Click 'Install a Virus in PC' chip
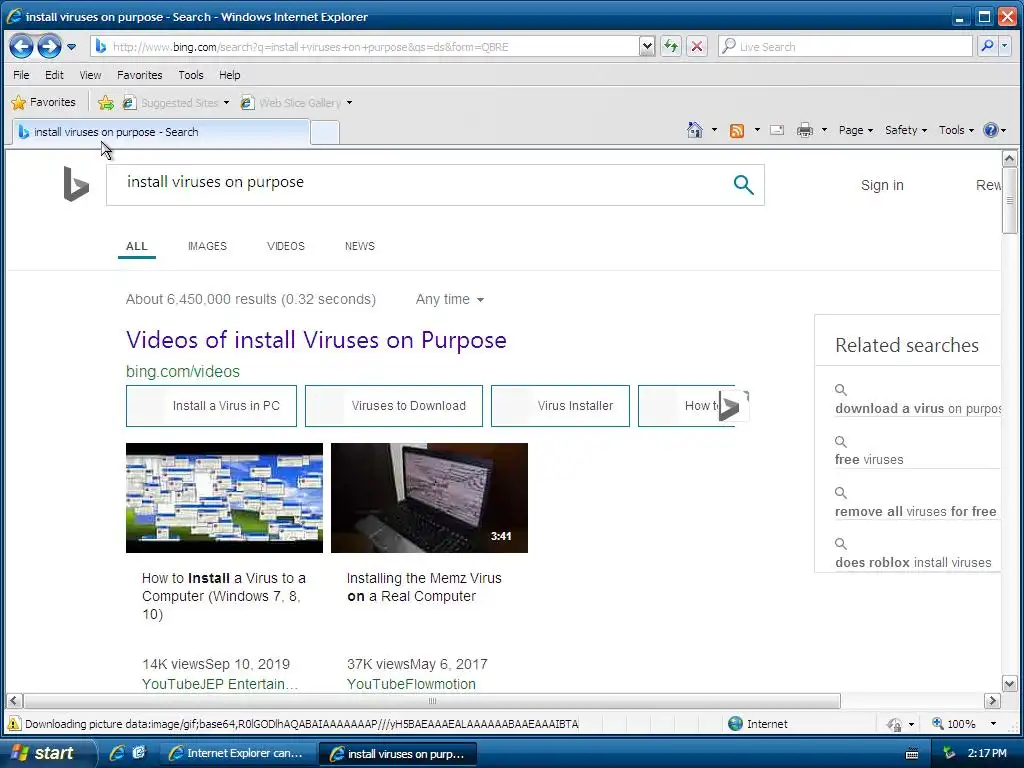This screenshot has width=1024, height=768. [x=211, y=406]
